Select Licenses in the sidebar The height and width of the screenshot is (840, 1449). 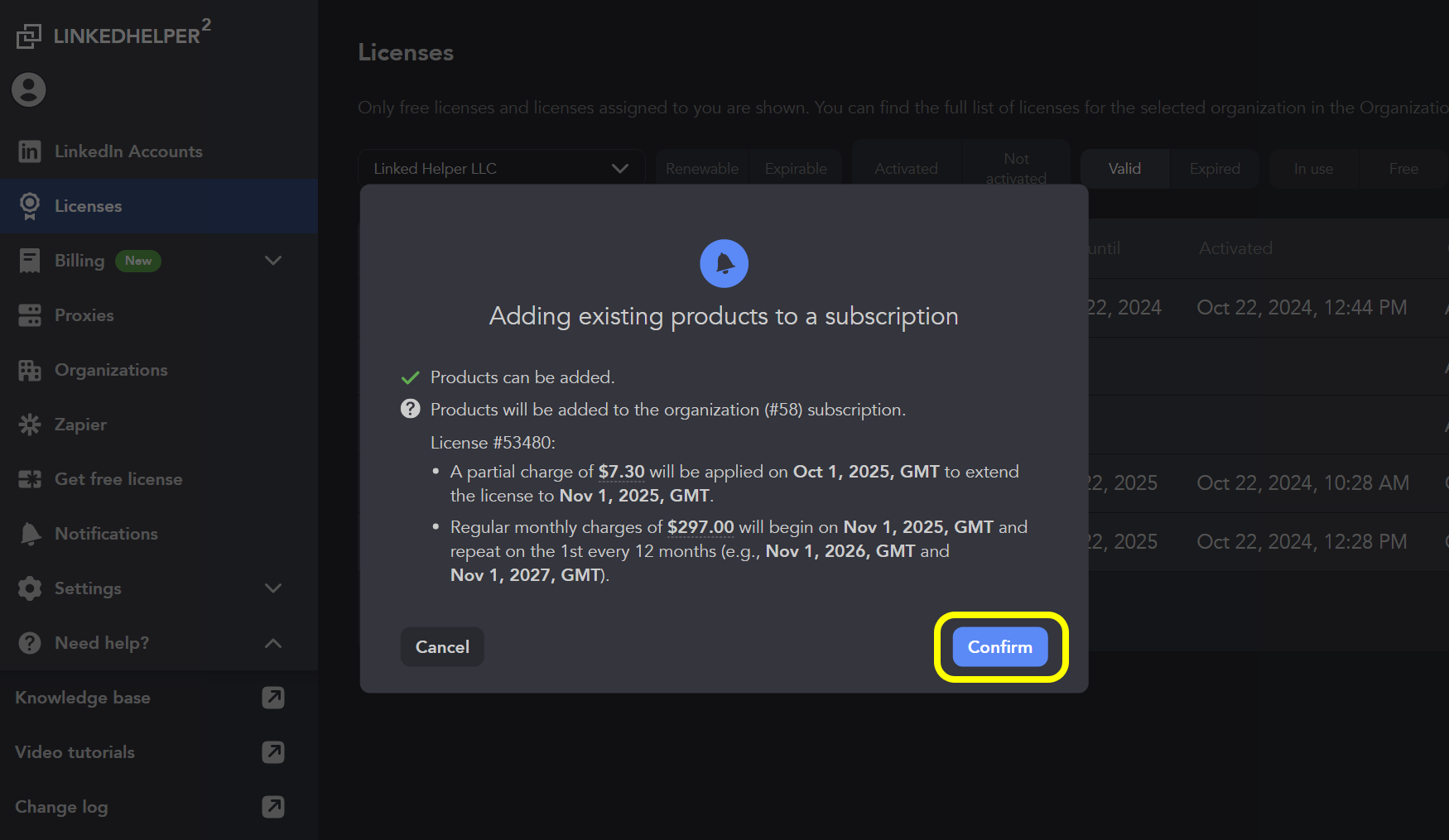(x=88, y=206)
